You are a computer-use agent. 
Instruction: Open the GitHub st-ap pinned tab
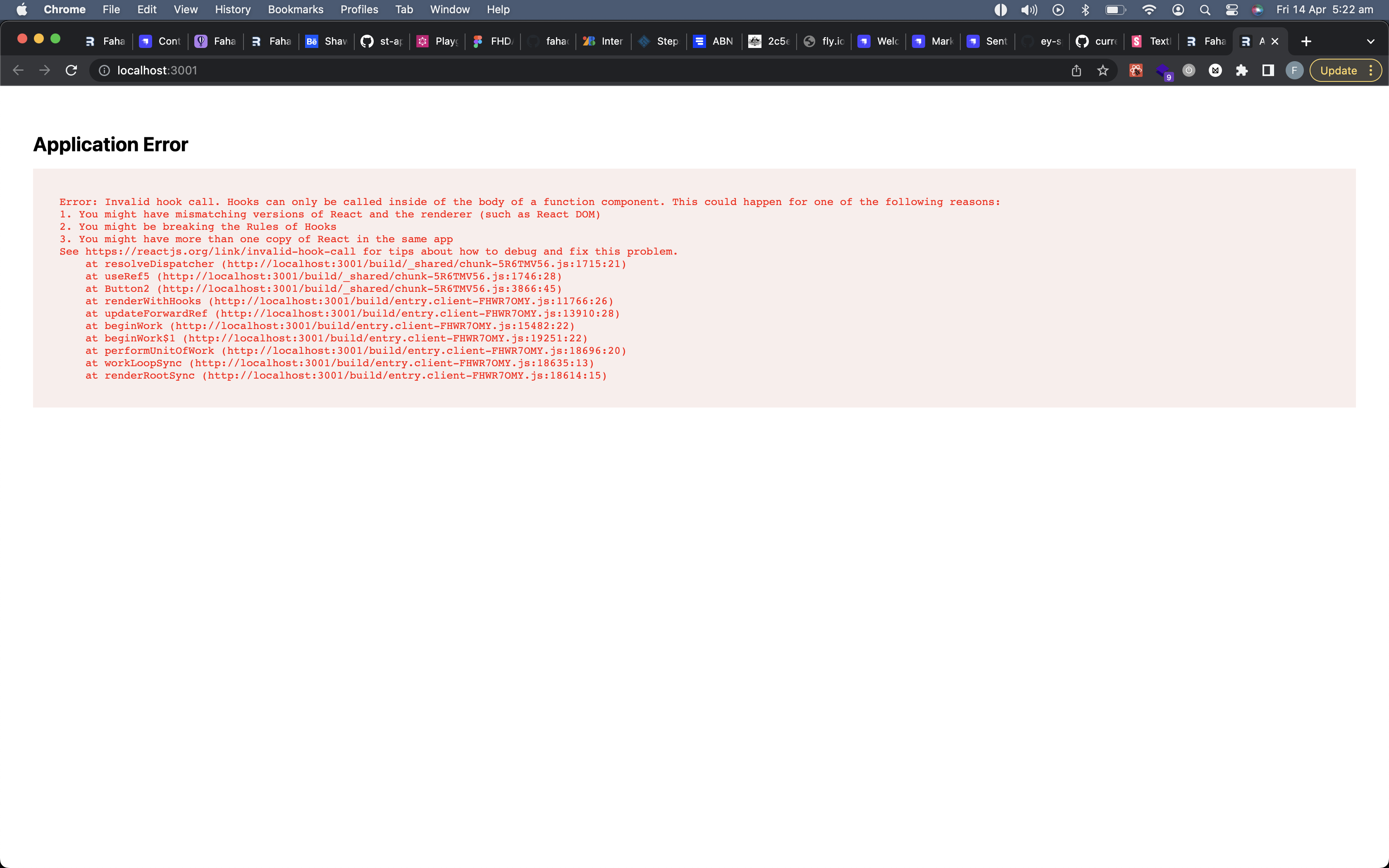(381, 41)
